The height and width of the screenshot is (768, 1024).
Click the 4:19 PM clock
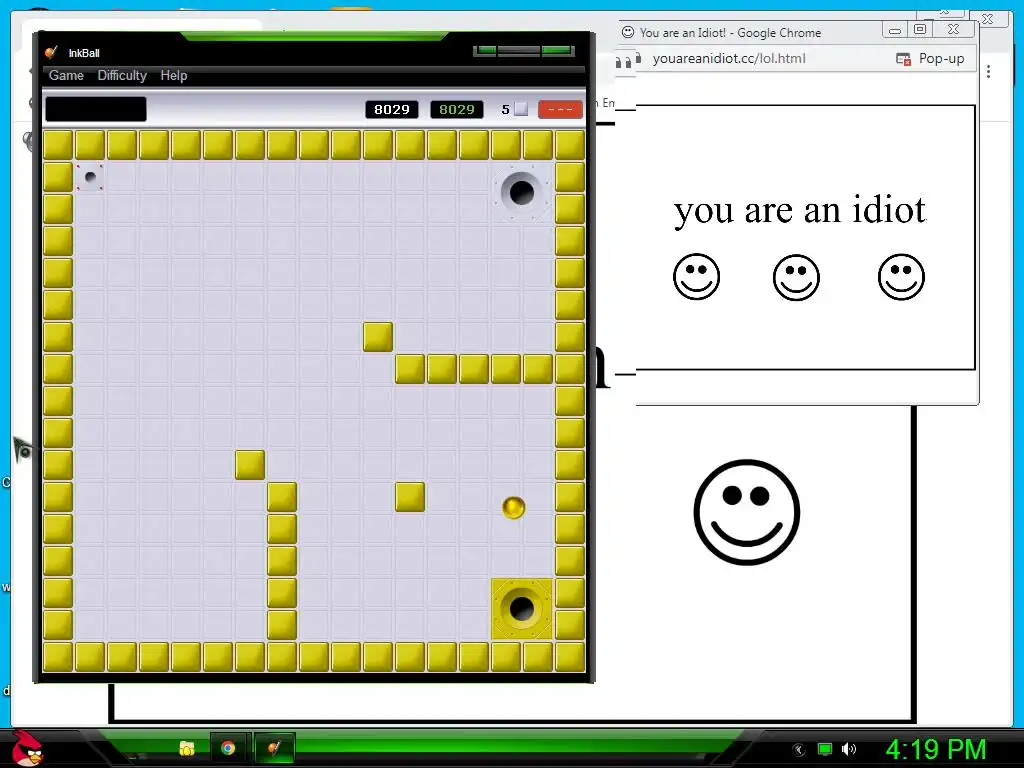[x=936, y=749]
